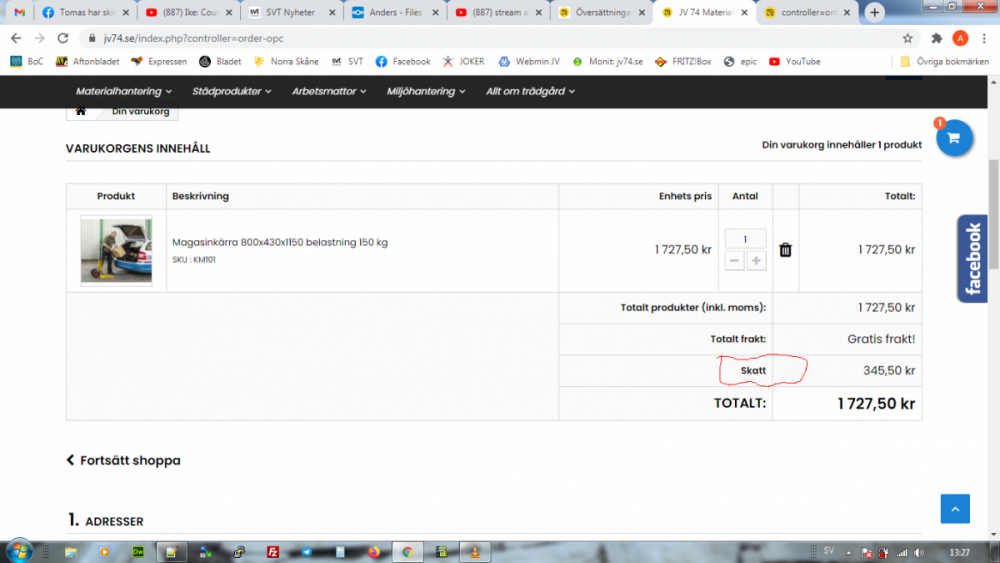
Task: Decrease quantity with the minus button
Action: [734, 261]
